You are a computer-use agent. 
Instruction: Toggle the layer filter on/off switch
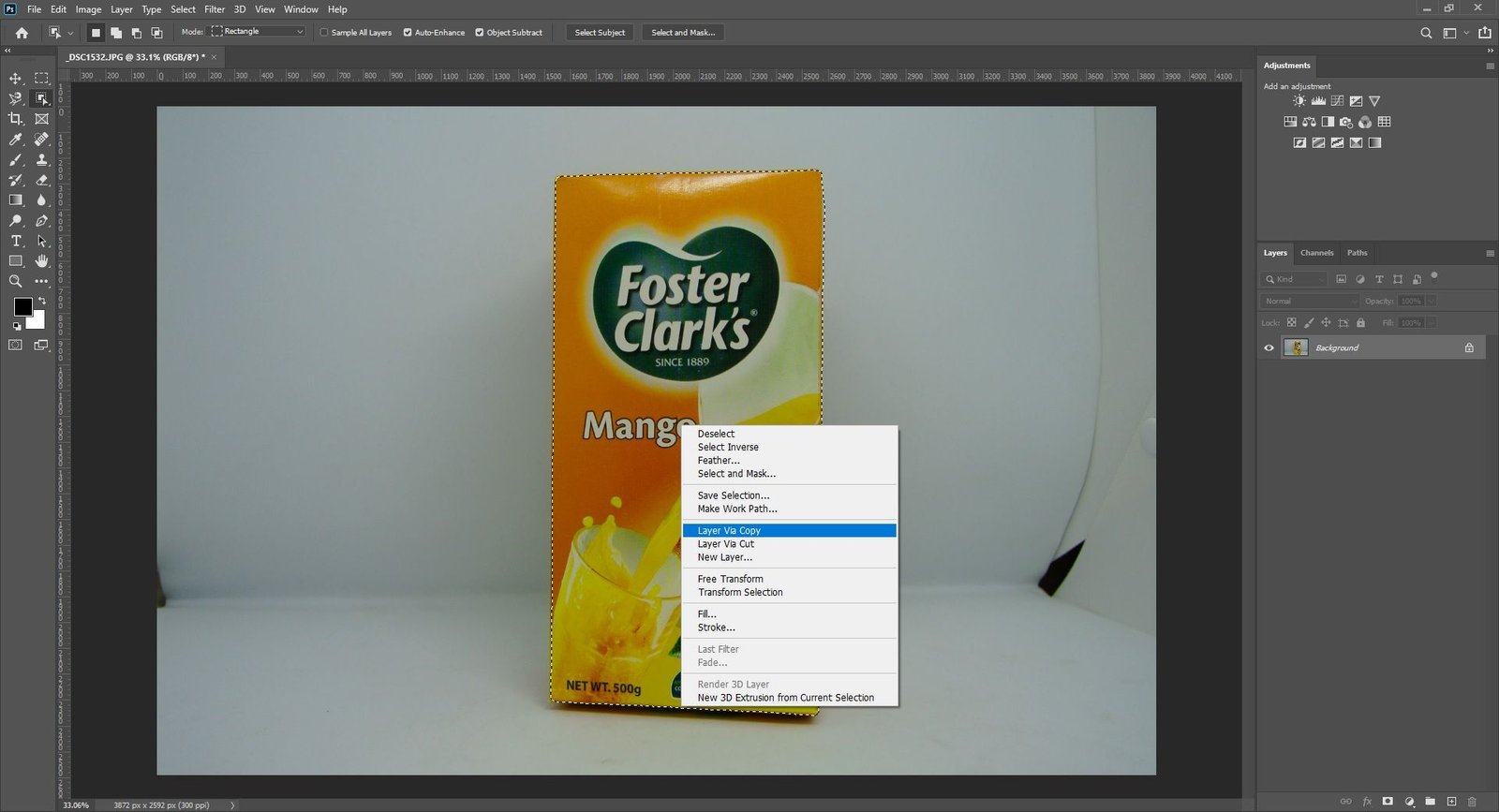[x=1434, y=276]
